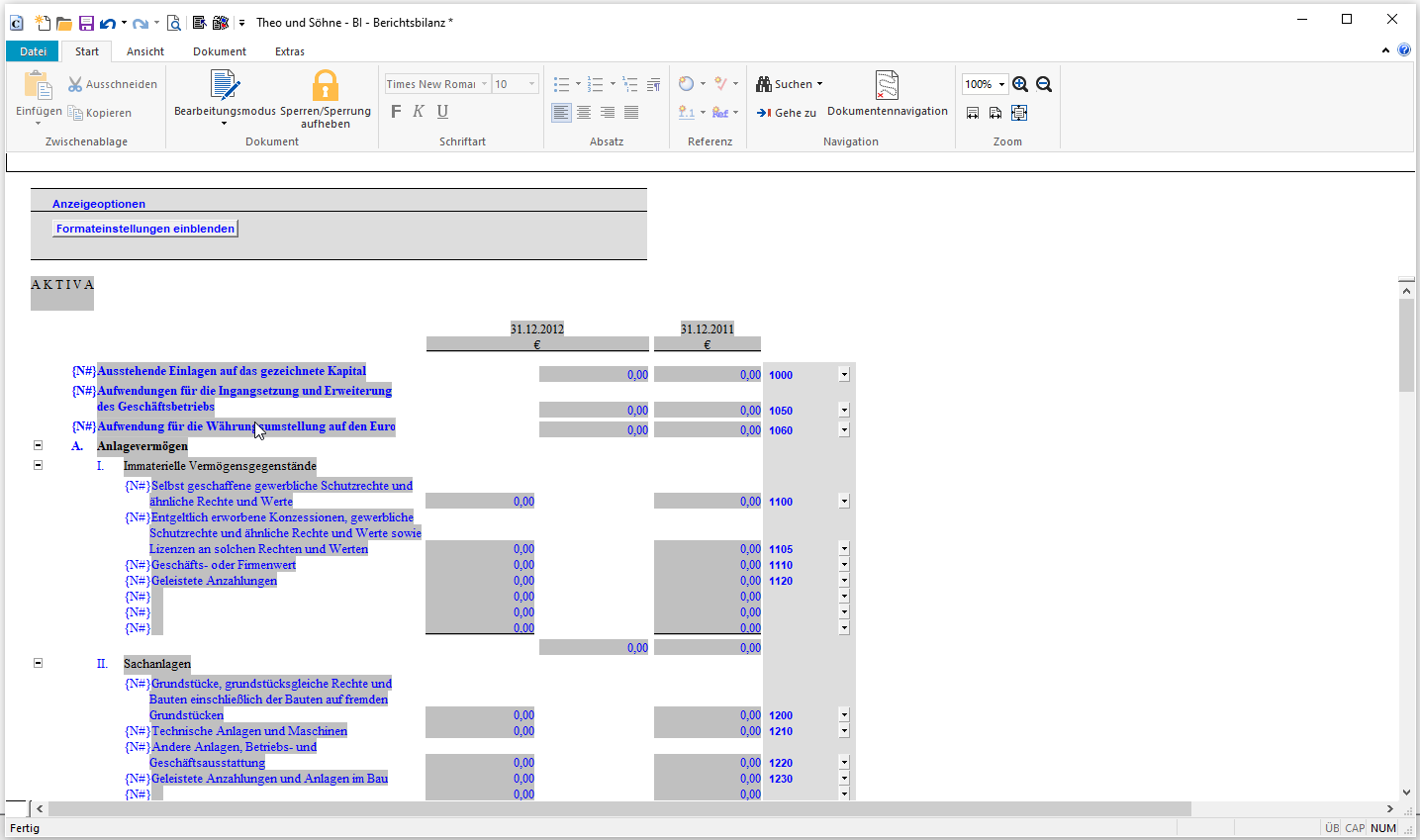The image size is (1420, 840).
Task: Open the Dokumentennavigation panel
Action: point(888,94)
